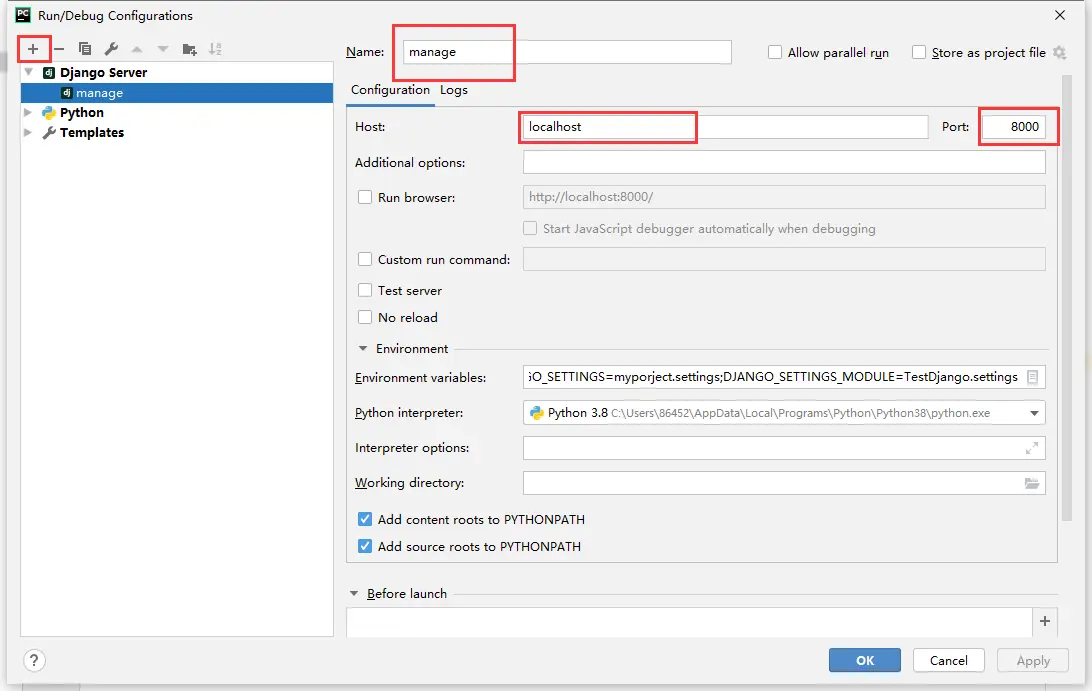Click the OK button

[864, 660]
